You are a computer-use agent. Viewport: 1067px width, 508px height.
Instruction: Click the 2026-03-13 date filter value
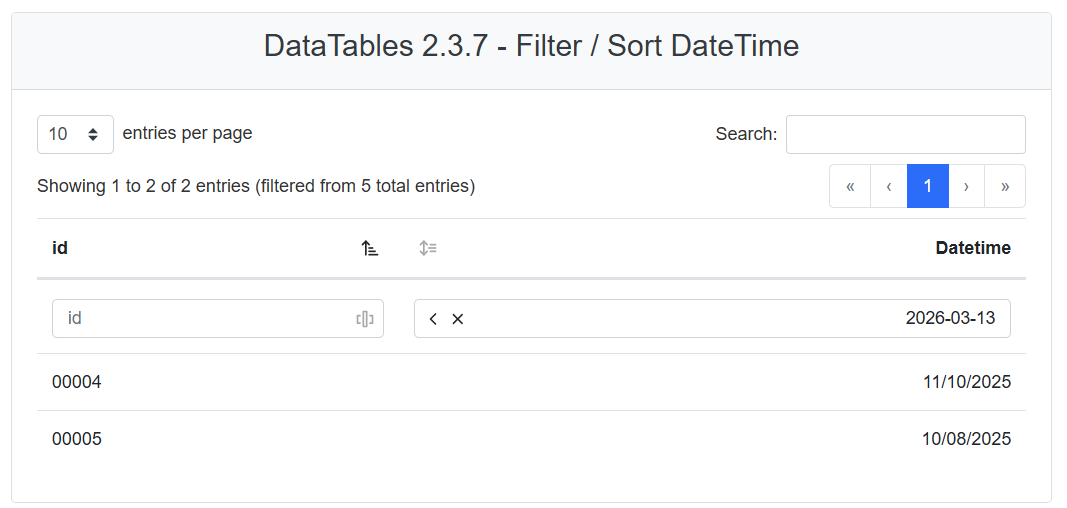pyautogui.click(x=950, y=319)
